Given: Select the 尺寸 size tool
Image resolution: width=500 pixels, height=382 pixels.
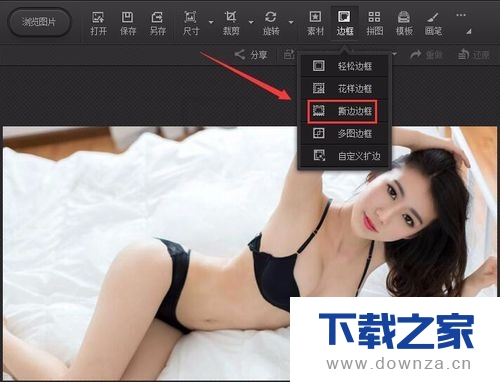Looking at the screenshot, I should [191, 23].
